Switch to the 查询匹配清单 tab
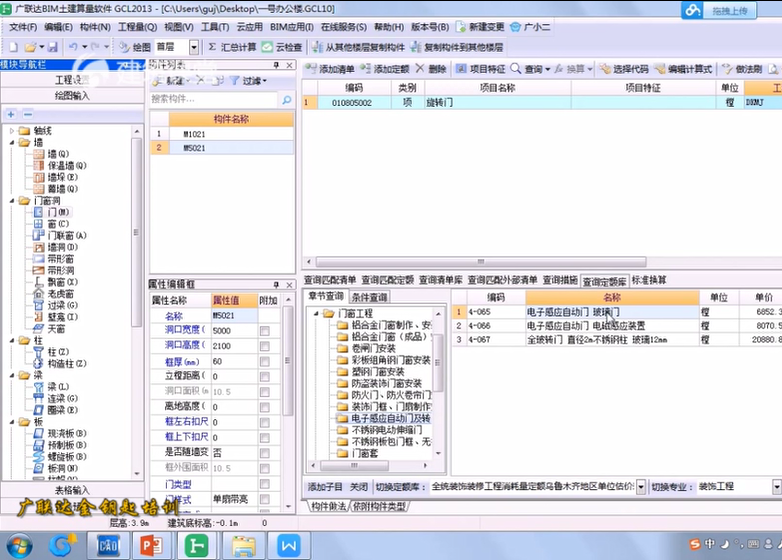 [x=330, y=281]
